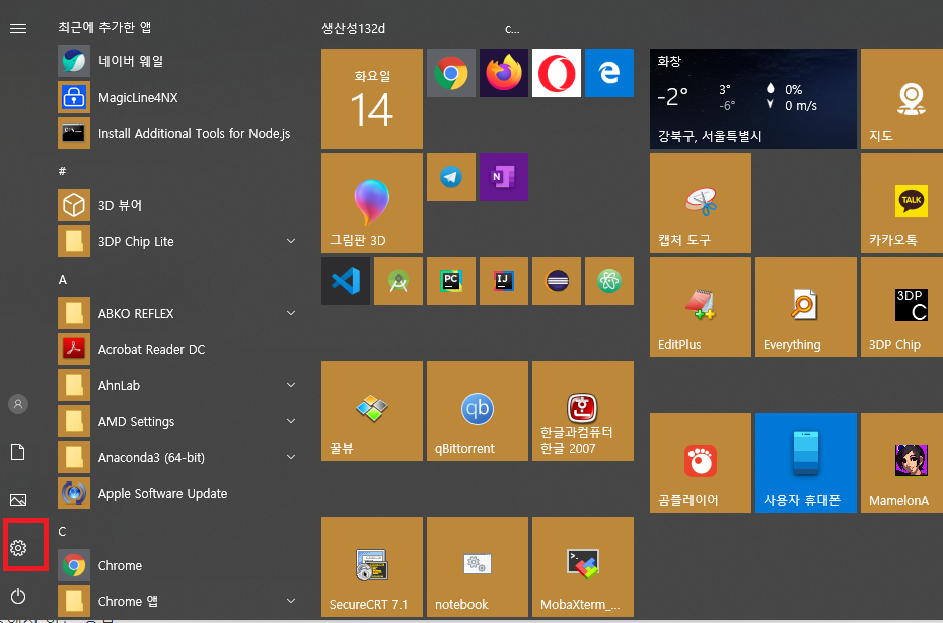This screenshot has height=623, width=943.
Task: Launch the SecureCRT 7.1 tile
Action: pyautogui.click(x=372, y=566)
